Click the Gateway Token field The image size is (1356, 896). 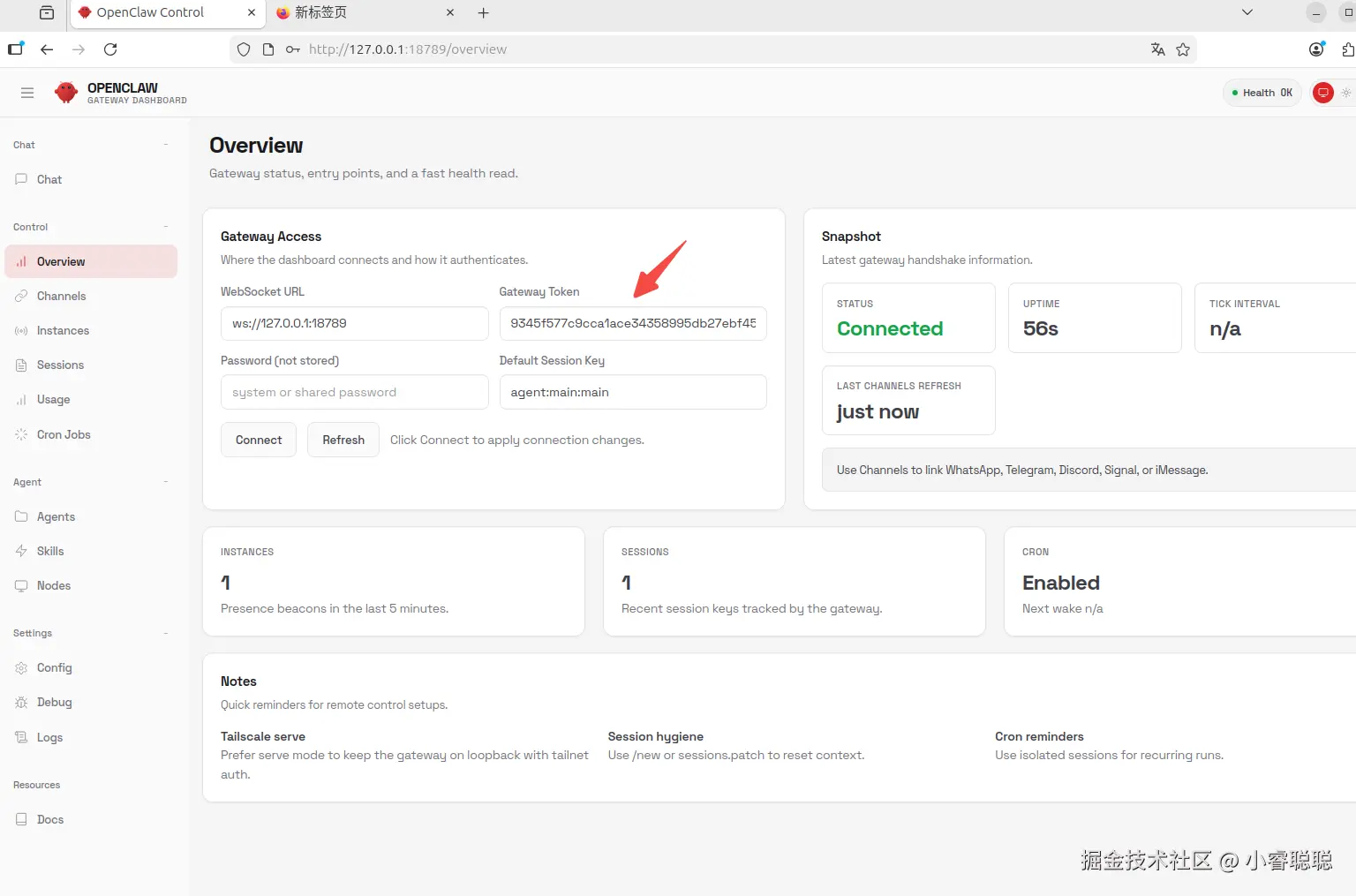coord(633,323)
